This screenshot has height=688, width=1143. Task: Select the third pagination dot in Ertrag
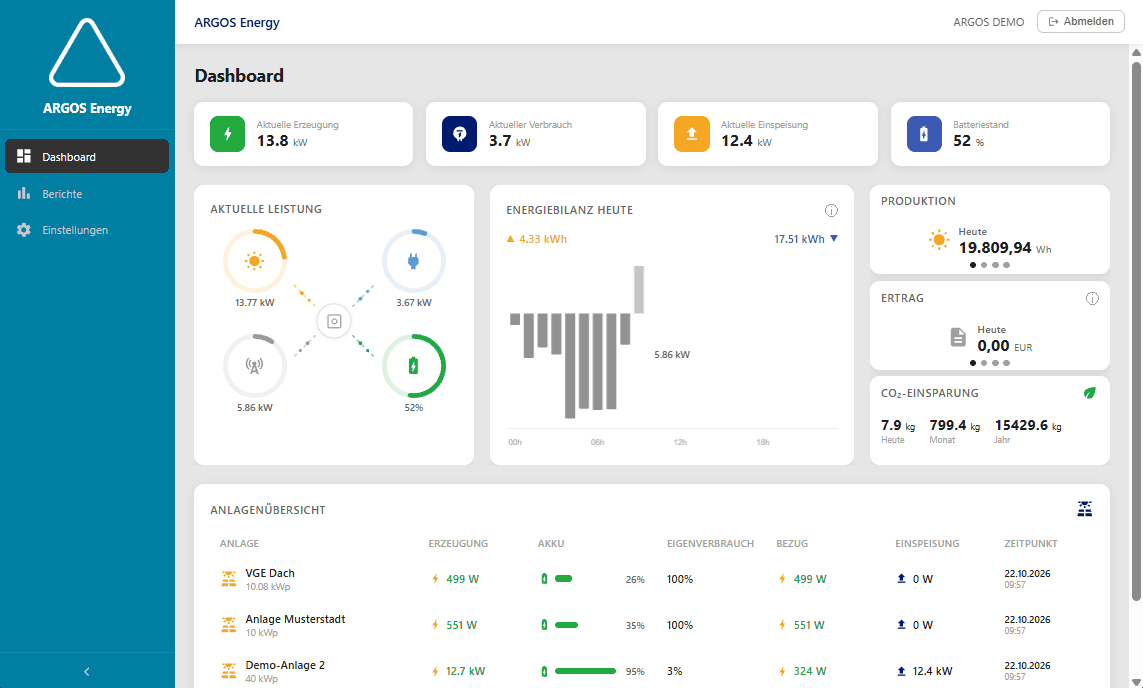pos(995,363)
